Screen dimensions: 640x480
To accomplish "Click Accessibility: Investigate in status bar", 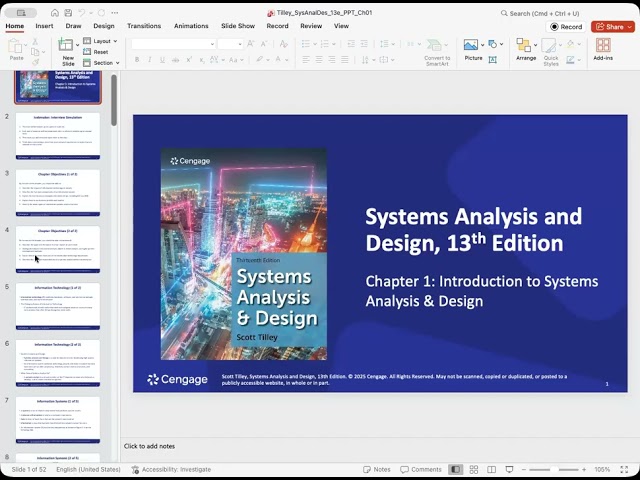I will coord(171,469).
